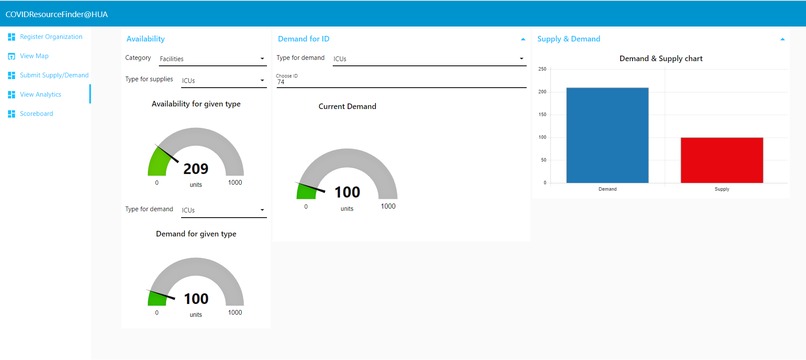Click the Supply & Demand heading

click(x=569, y=39)
